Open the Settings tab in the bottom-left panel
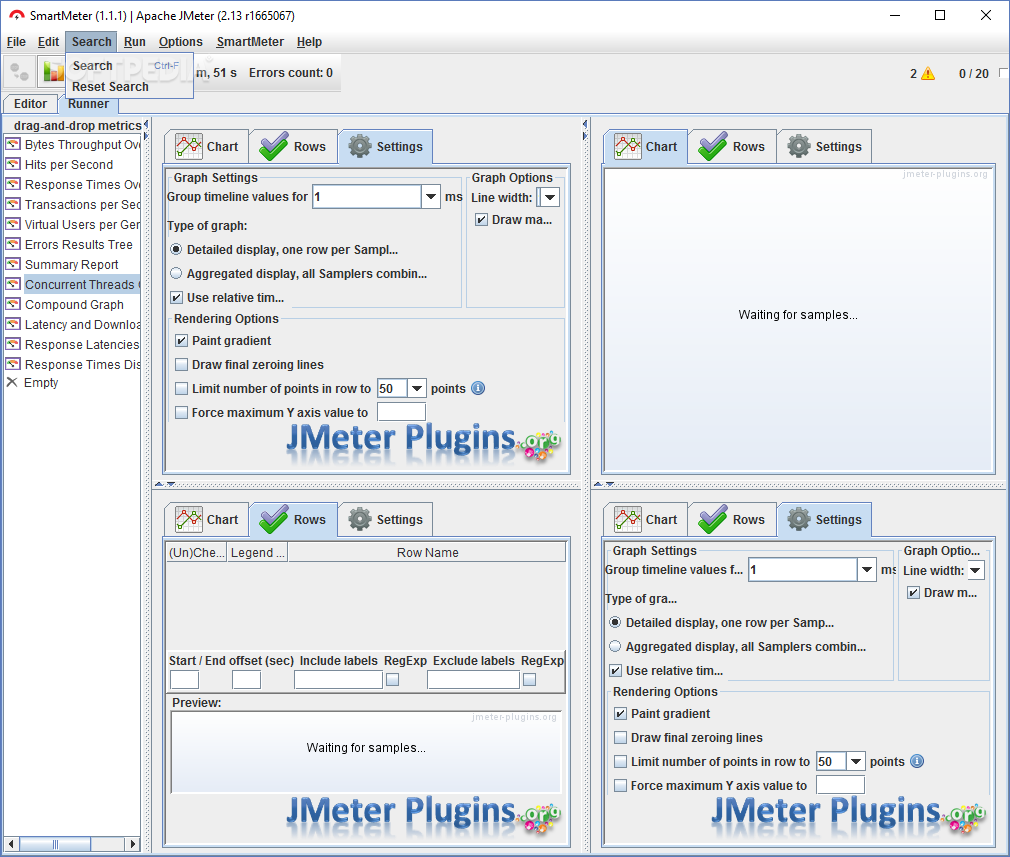Screen dimensions: 1010x857 385,519
